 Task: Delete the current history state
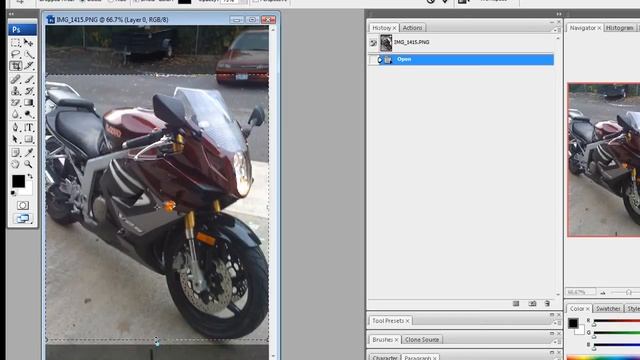tap(547, 304)
